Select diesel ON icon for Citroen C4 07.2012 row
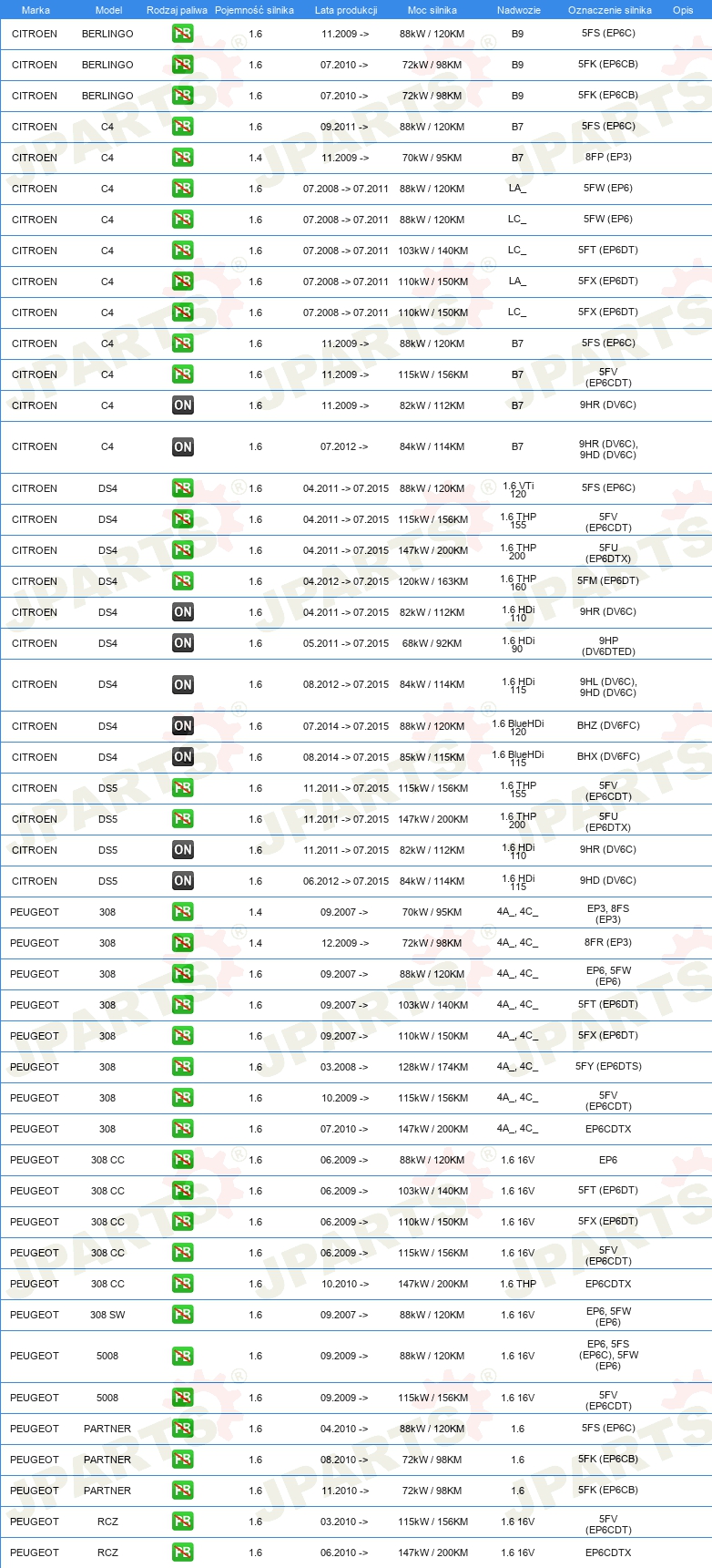This screenshot has height=1568, width=712. [183, 446]
